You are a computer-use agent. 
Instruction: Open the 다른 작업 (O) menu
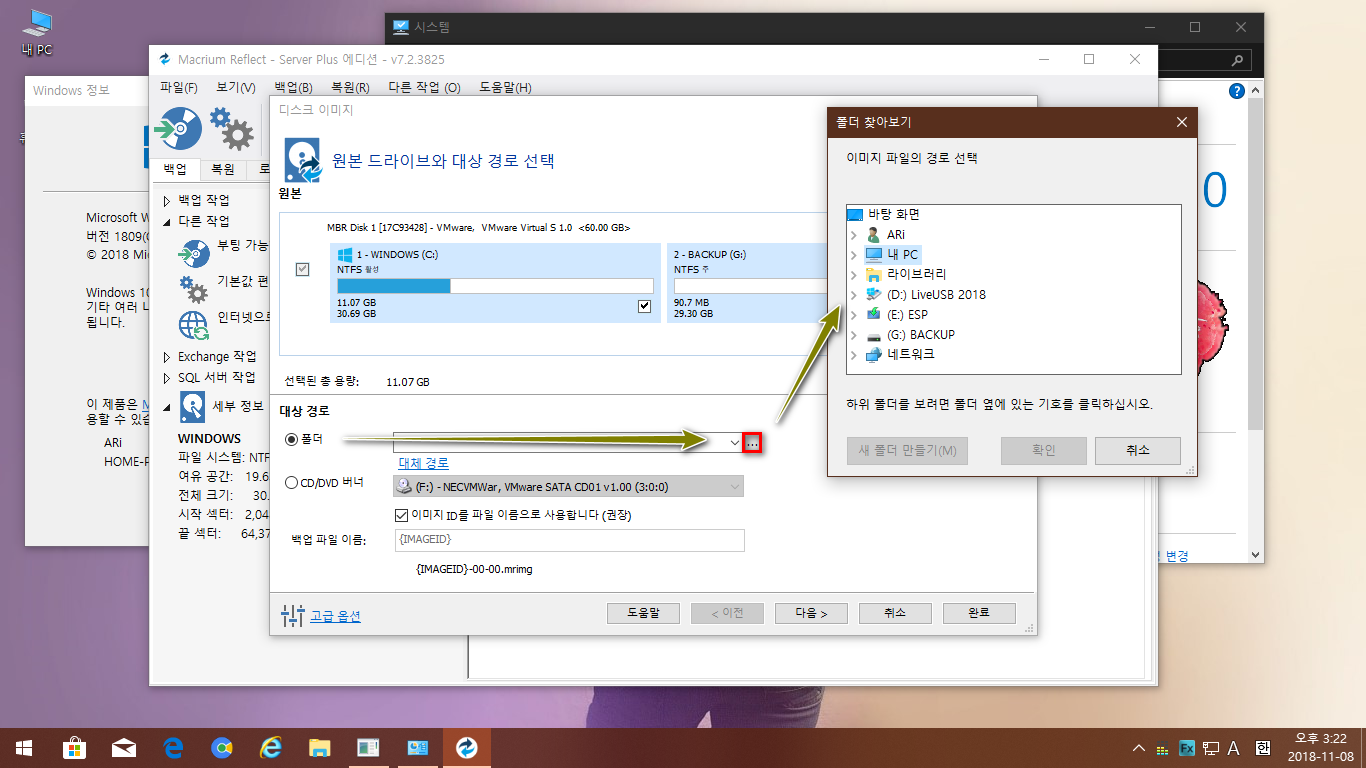(424, 88)
